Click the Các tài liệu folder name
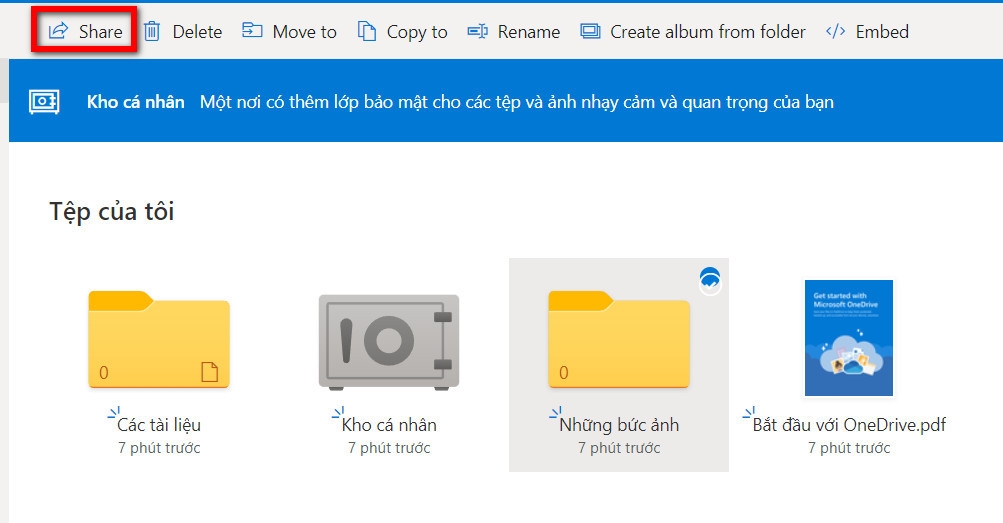This screenshot has width=1003, height=523. coord(159,425)
